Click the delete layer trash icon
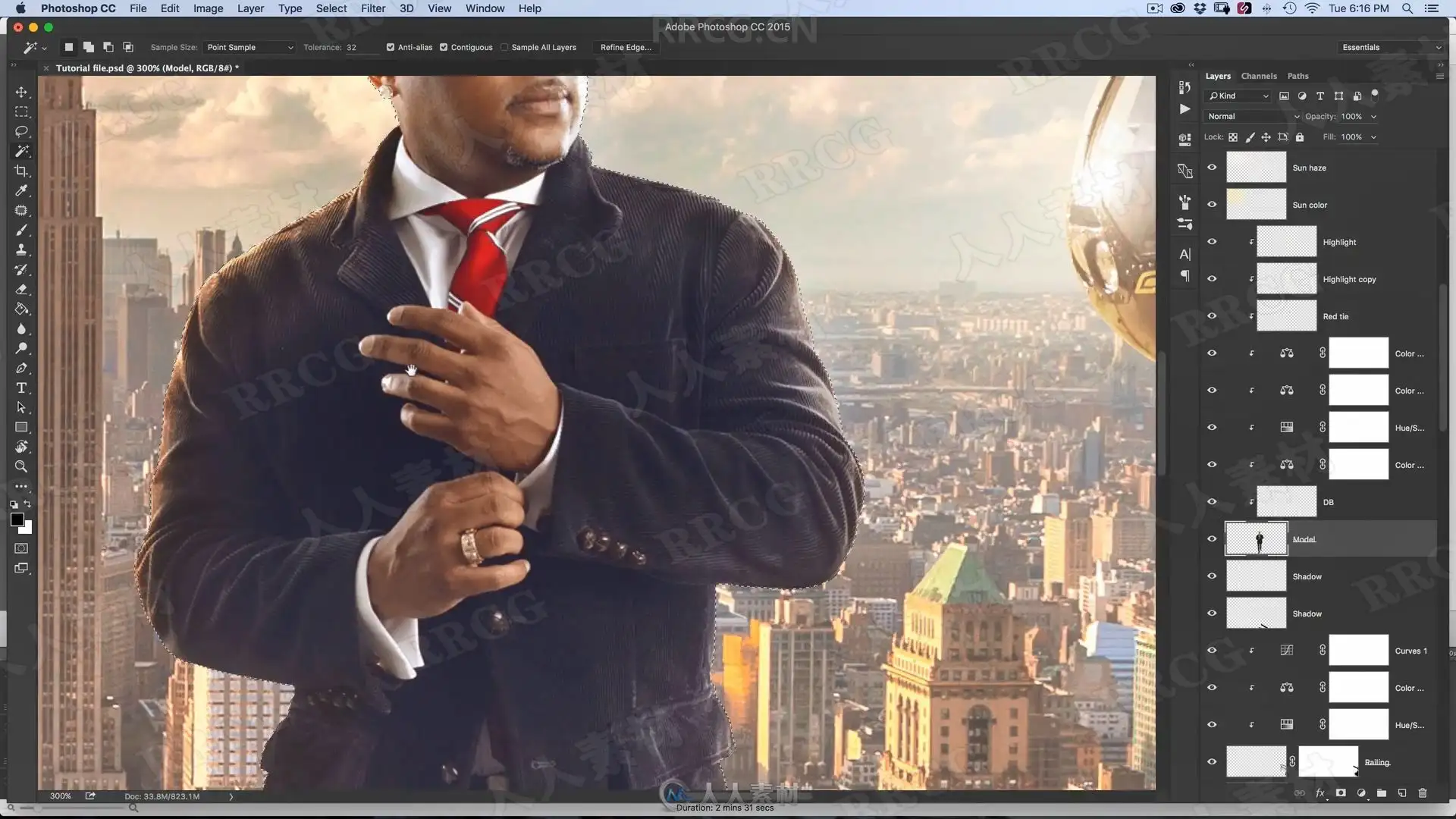The width and height of the screenshot is (1456, 819). pyautogui.click(x=1423, y=793)
